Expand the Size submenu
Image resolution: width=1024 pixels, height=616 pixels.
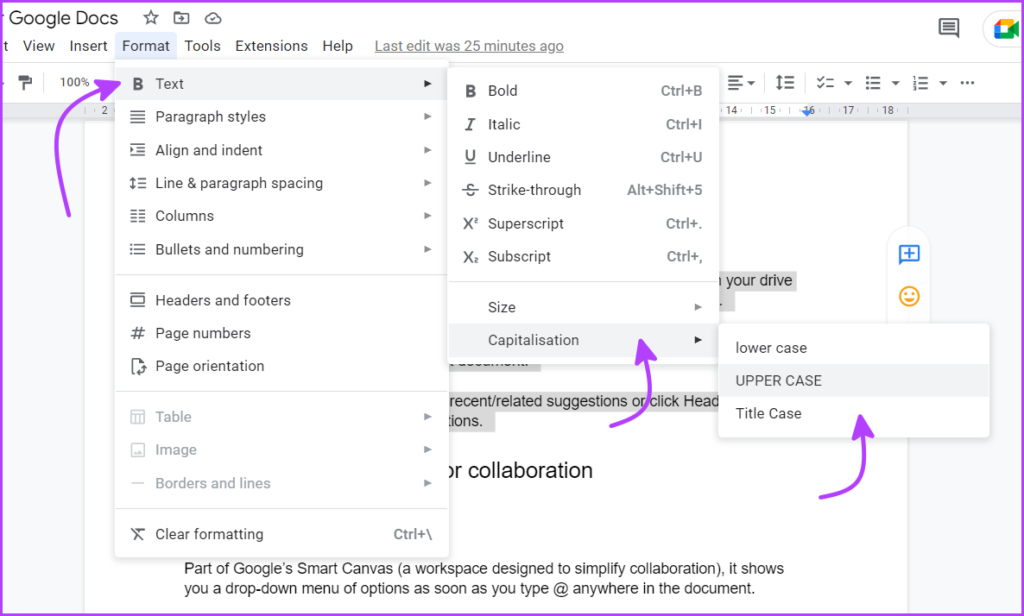(583, 307)
